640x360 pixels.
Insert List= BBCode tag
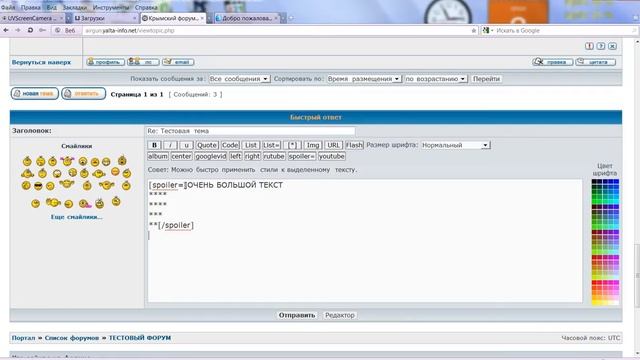click(x=271, y=145)
